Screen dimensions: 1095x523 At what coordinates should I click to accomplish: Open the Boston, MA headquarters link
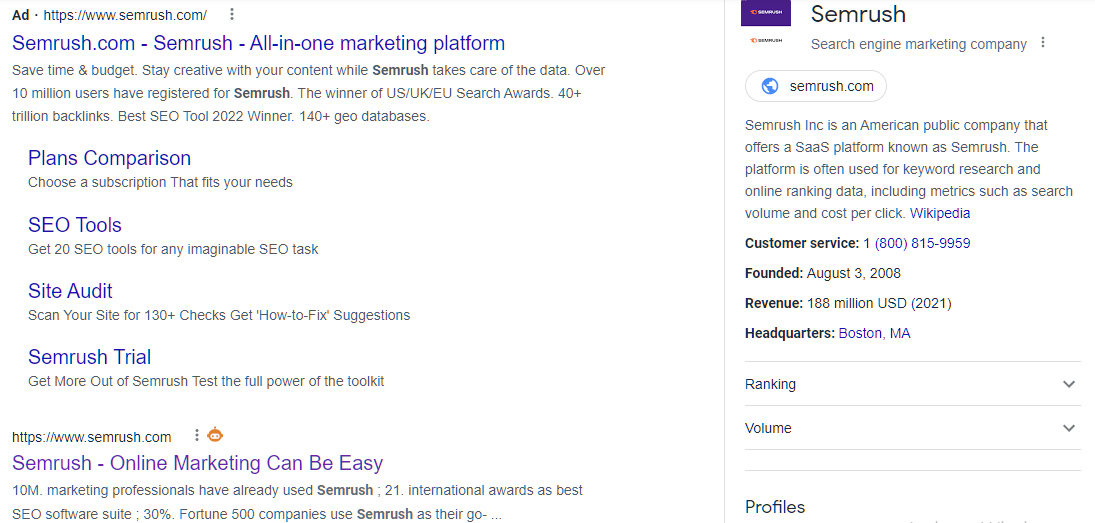tap(874, 333)
